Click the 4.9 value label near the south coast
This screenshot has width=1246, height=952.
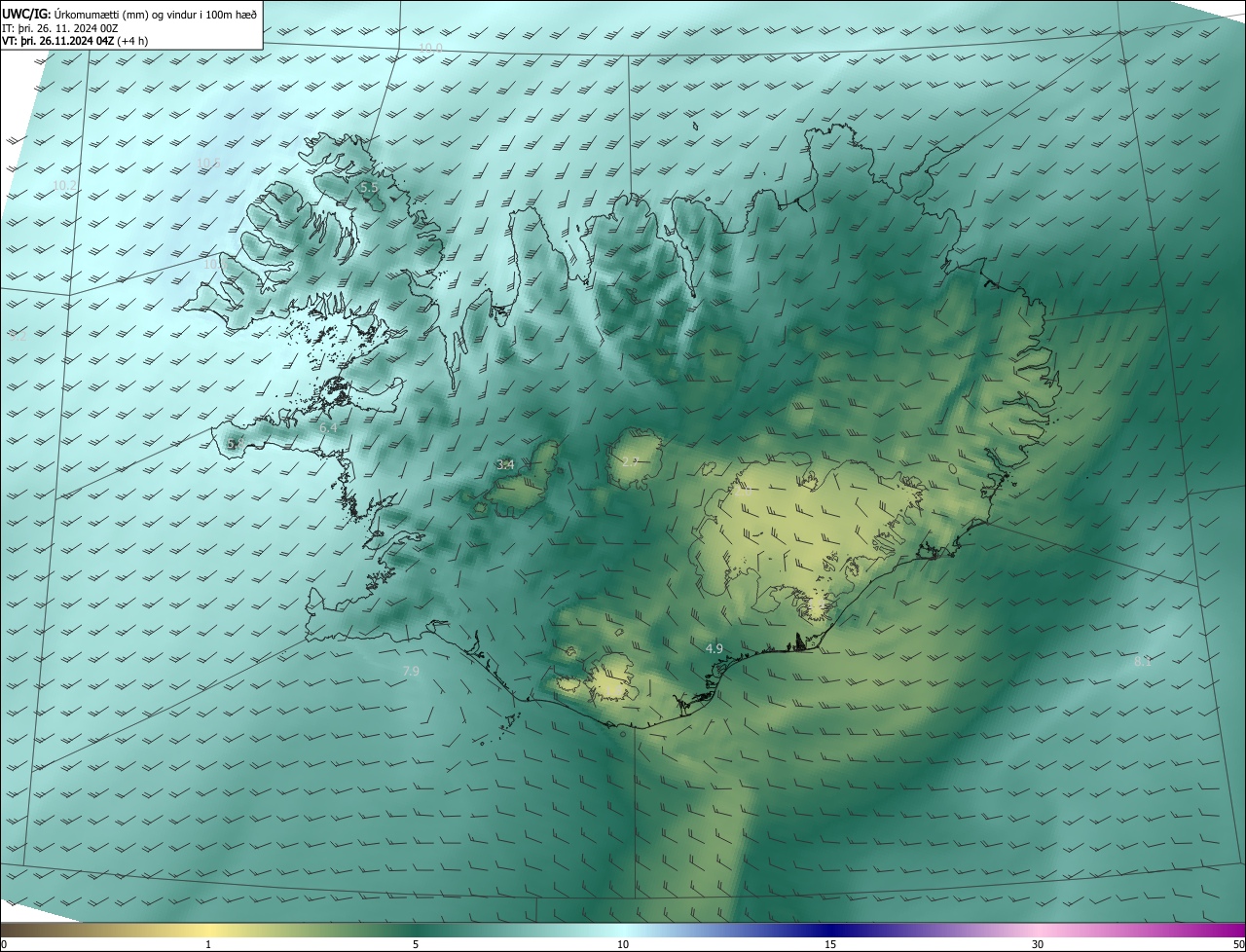(715, 648)
